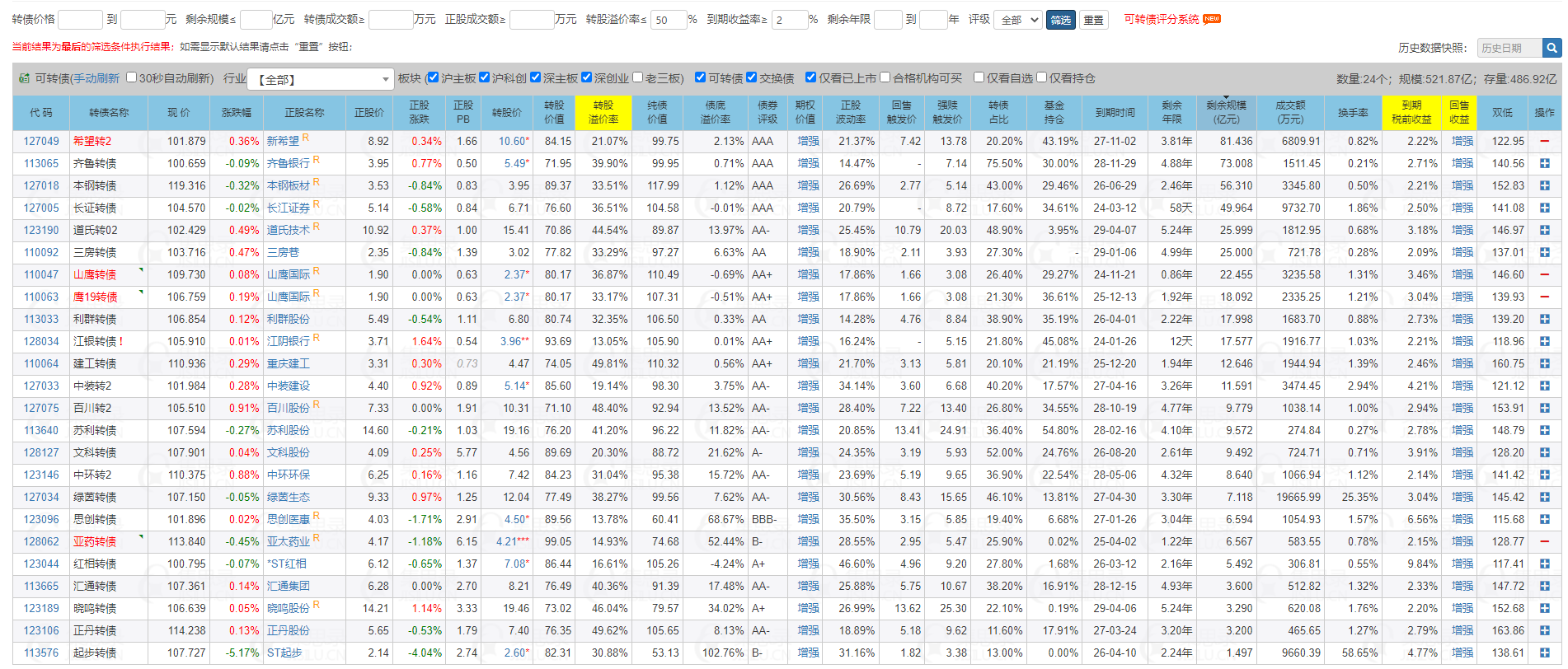Click plus icon in 汇通转债 row
Screen dimensions: 1568x669
1544,587
